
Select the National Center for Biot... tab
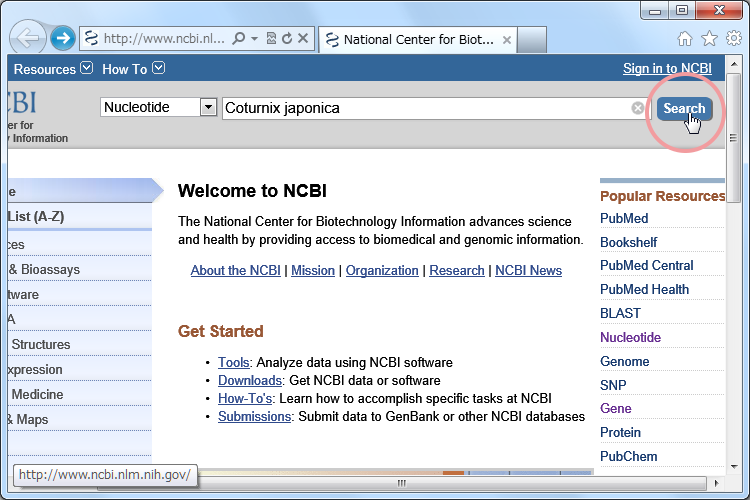[x=418, y=40]
